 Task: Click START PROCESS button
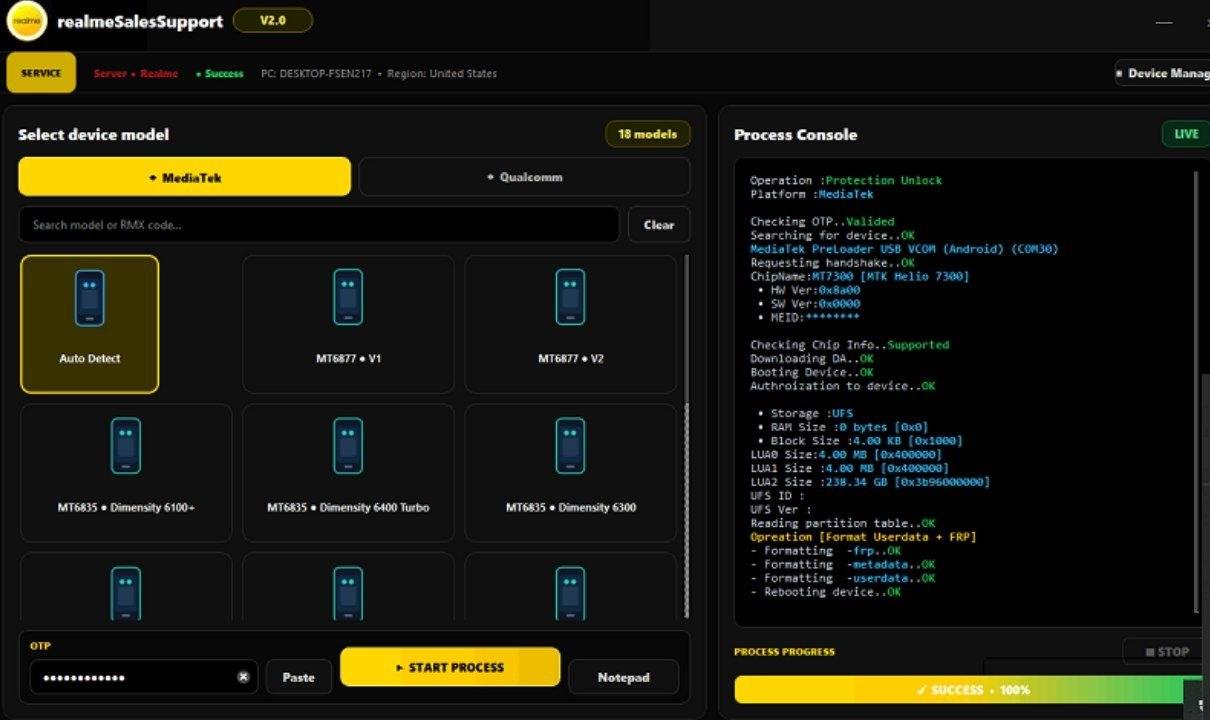(x=450, y=667)
